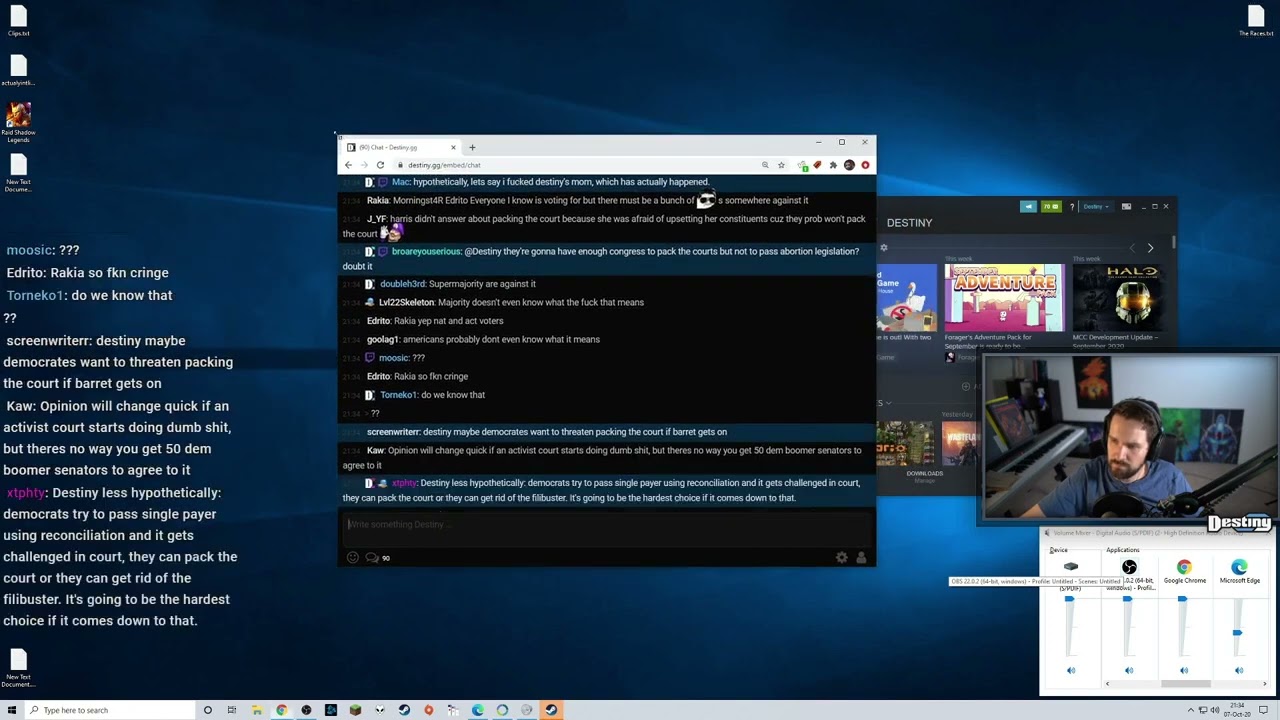The height and width of the screenshot is (720, 1280).
Task: Show chat user list icon
Action: pyautogui.click(x=861, y=558)
